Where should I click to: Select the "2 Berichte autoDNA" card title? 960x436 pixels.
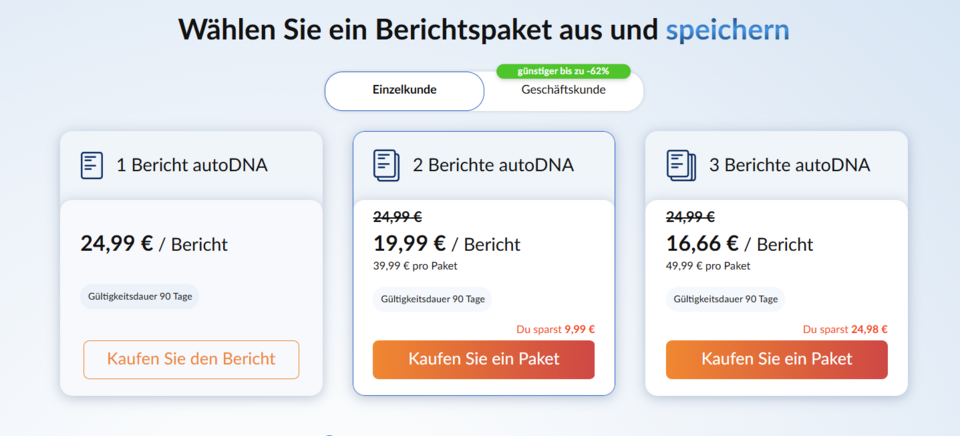tap(493, 165)
